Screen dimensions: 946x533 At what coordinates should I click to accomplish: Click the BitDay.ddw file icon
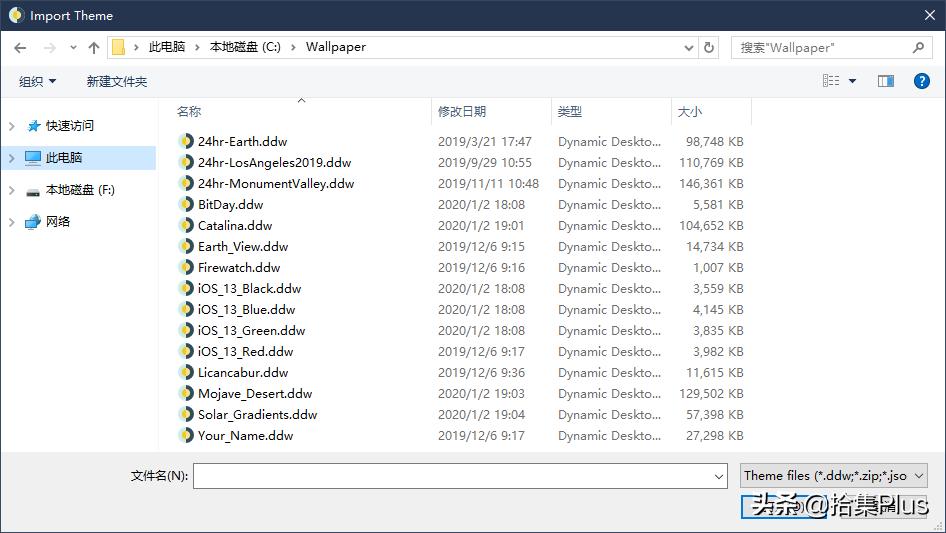[x=186, y=204]
